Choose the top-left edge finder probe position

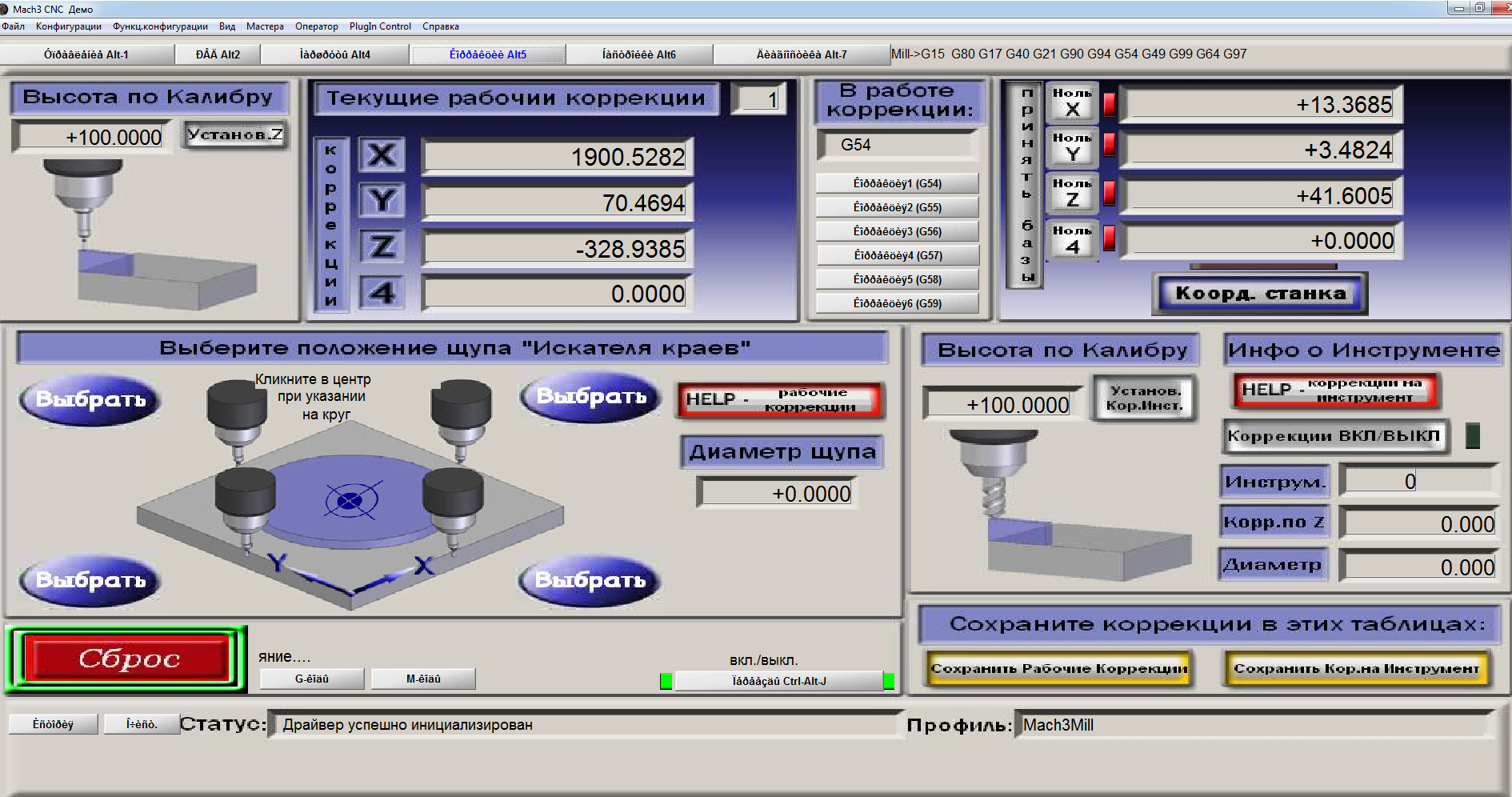pyautogui.click(x=90, y=399)
